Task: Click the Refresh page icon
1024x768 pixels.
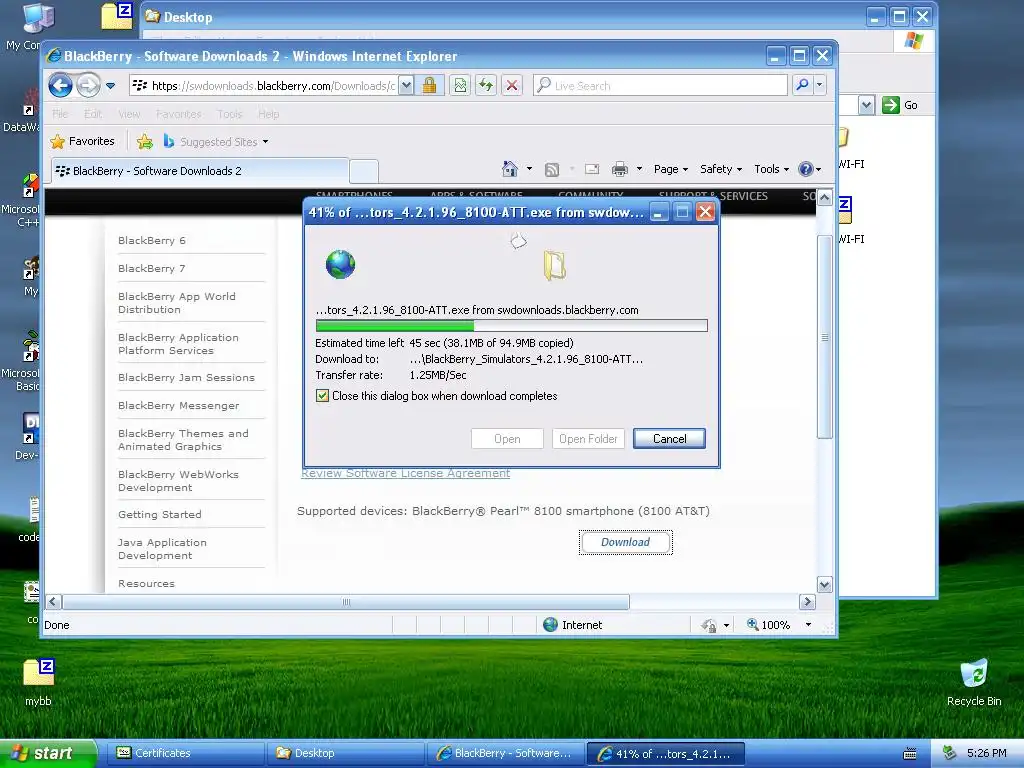Action: click(x=486, y=86)
